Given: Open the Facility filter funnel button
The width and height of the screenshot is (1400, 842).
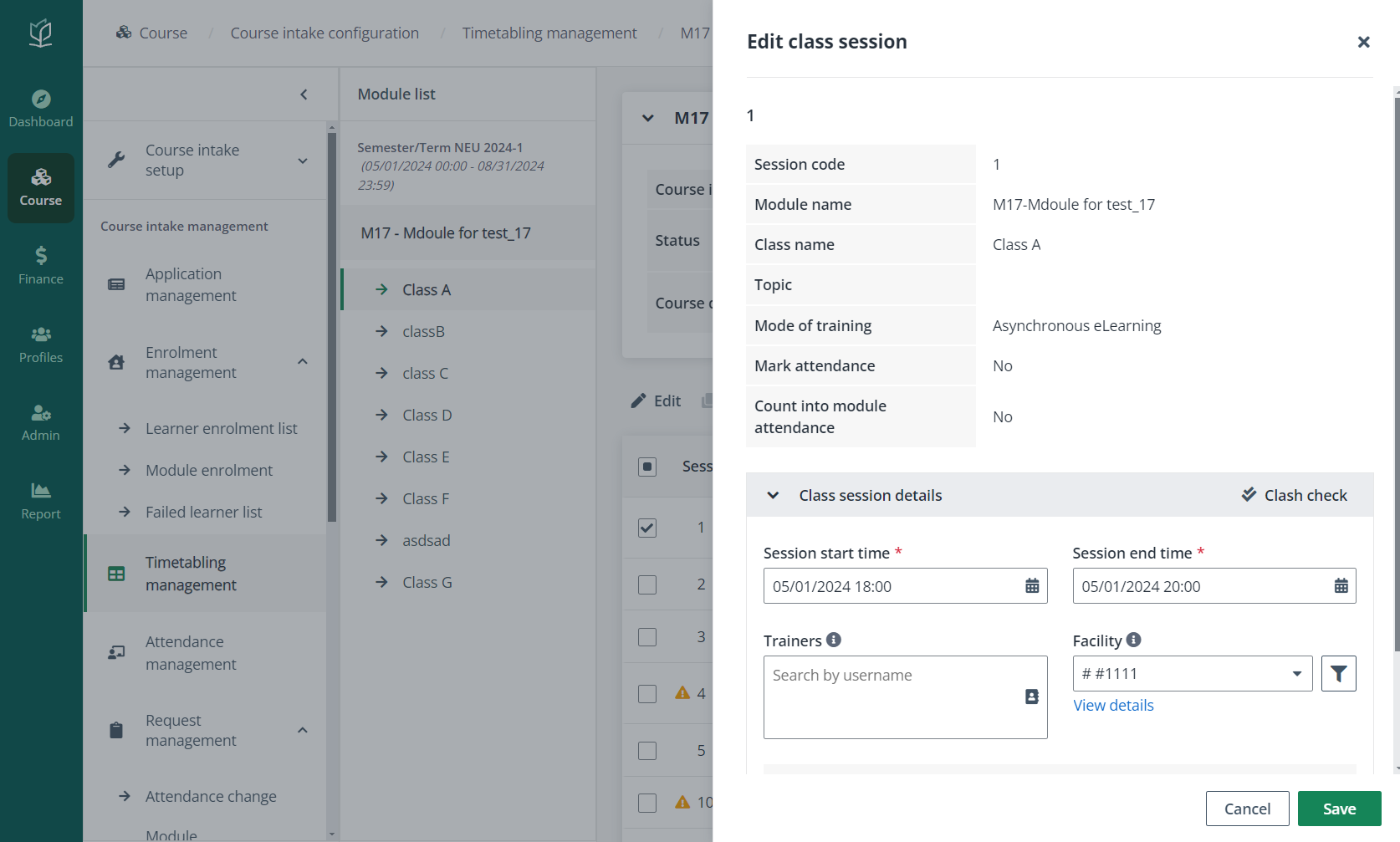Looking at the screenshot, I should click(x=1338, y=674).
